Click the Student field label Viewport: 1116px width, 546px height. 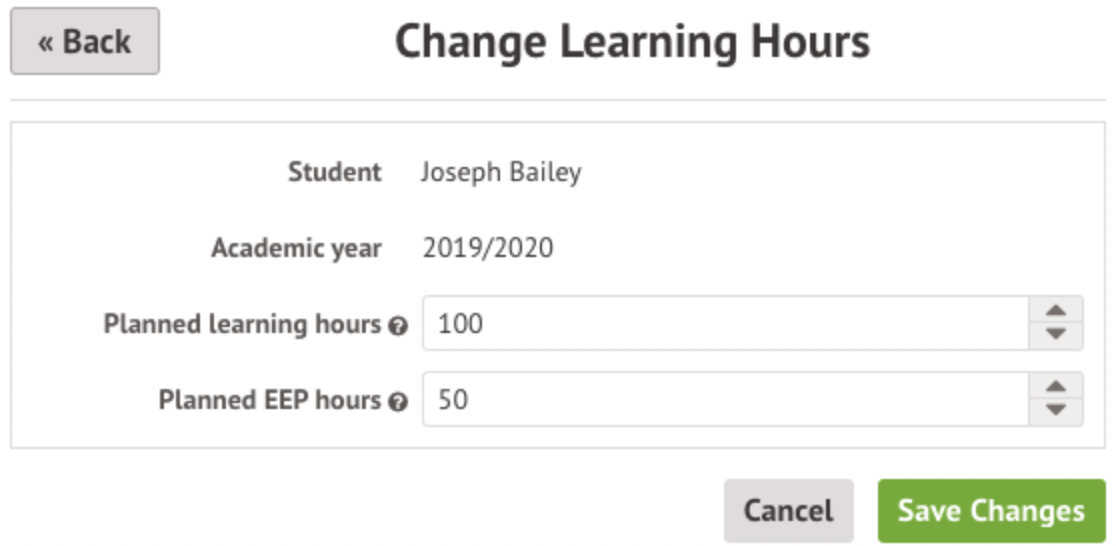click(x=335, y=172)
